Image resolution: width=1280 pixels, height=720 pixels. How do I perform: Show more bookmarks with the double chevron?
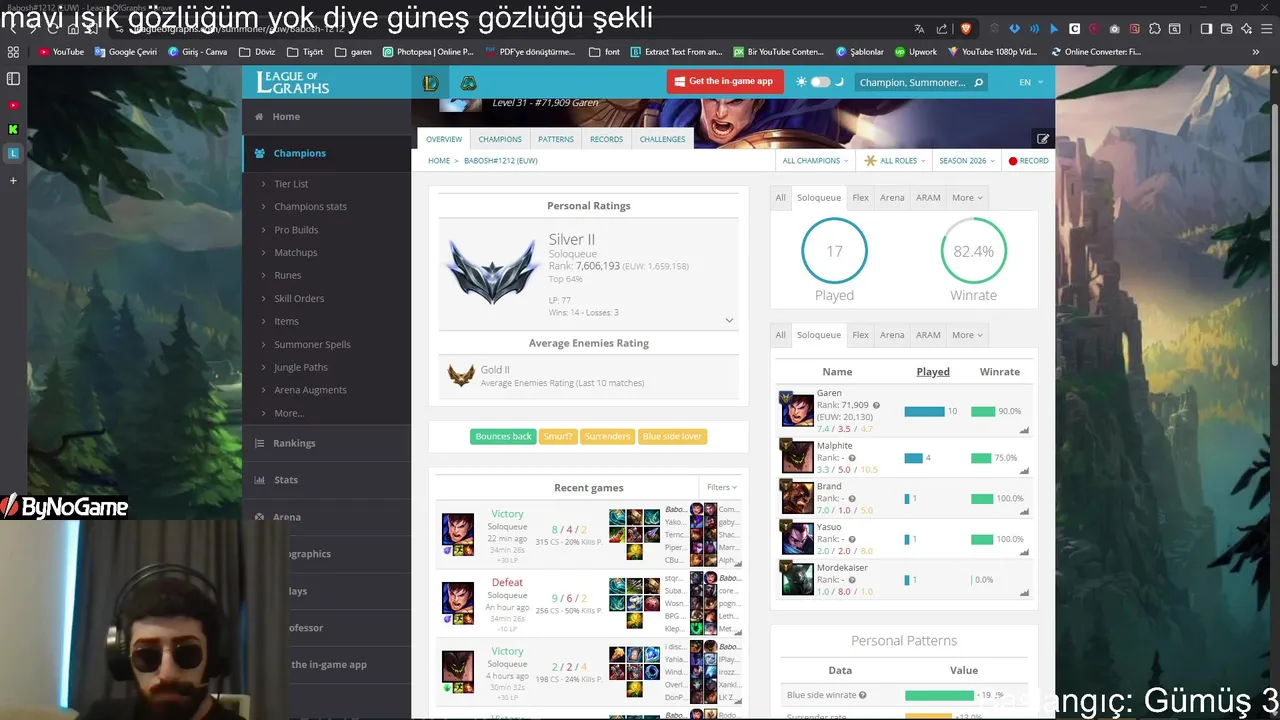click(x=1256, y=52)
